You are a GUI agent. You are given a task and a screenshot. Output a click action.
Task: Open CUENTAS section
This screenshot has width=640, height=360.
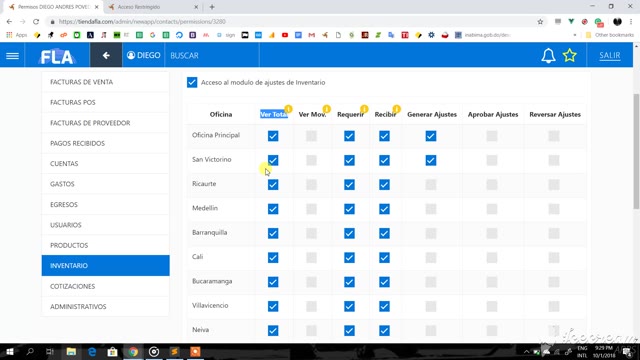(x=105, y=164)
